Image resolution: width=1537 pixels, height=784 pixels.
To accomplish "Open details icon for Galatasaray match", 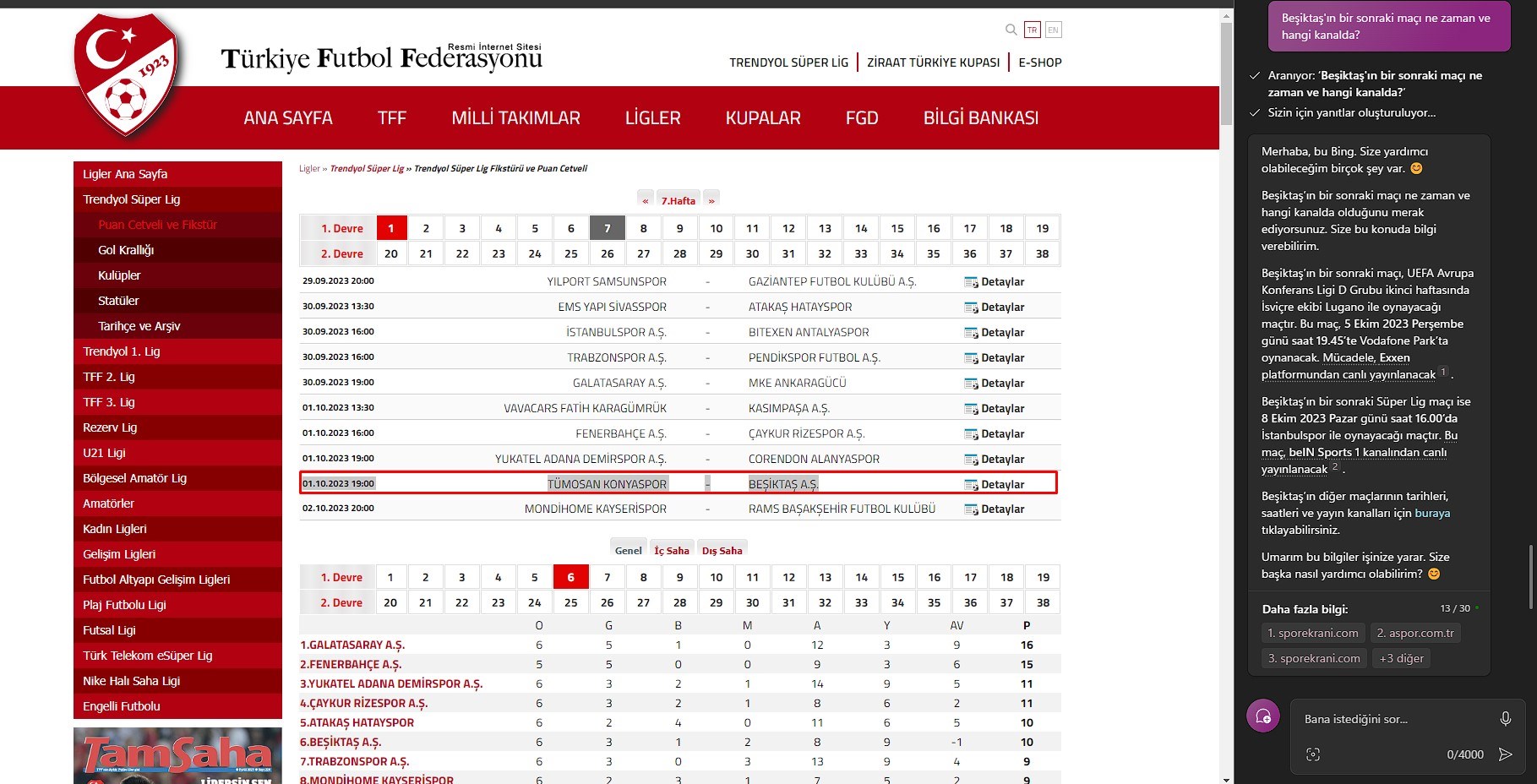I will click(x=971, y=384).
